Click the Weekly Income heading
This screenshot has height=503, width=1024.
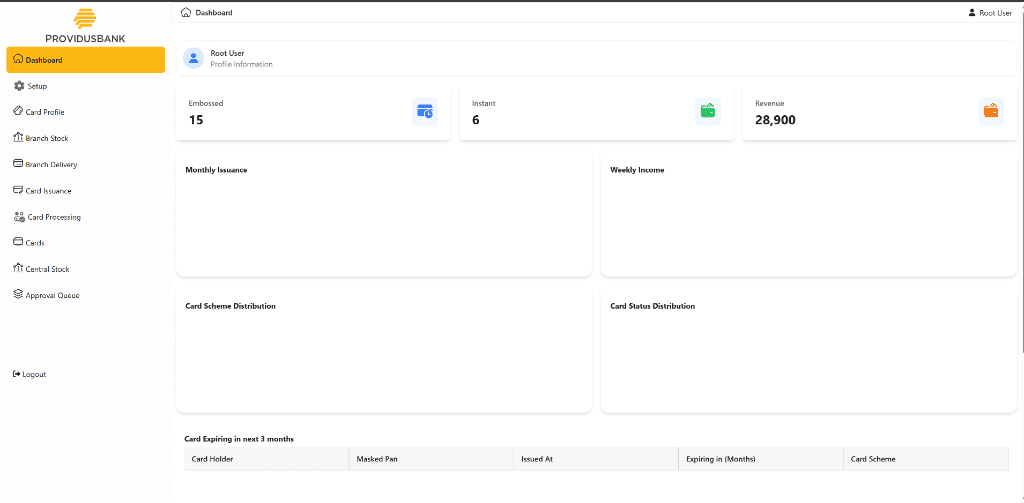pyautogui.click(x=637, y=170)
